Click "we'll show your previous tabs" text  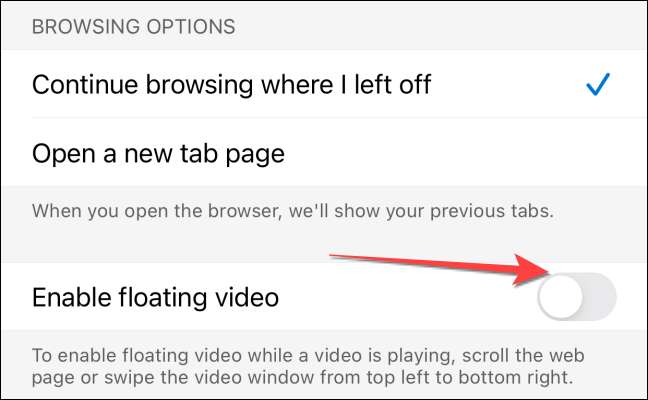pyautogui.click(x=421, y=211)
